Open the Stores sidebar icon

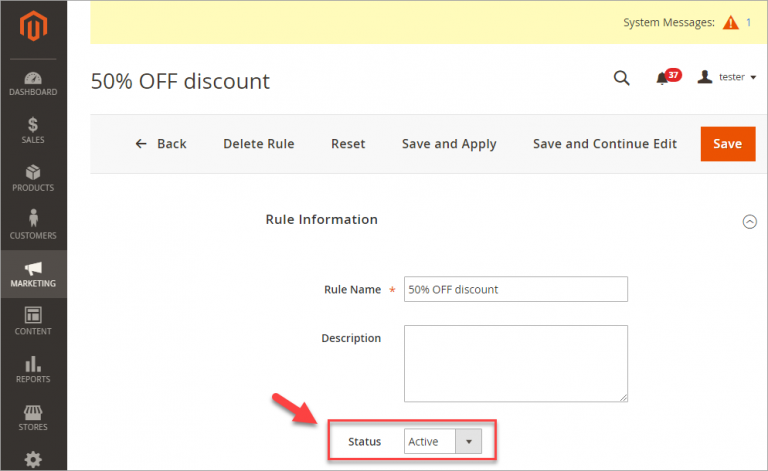(x=33, y=416)
